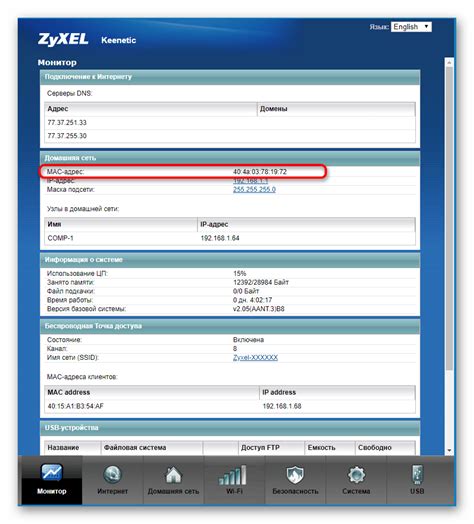
Task: Click the 255.255.255.0 subnet mask link
Action: pos(254,189)
